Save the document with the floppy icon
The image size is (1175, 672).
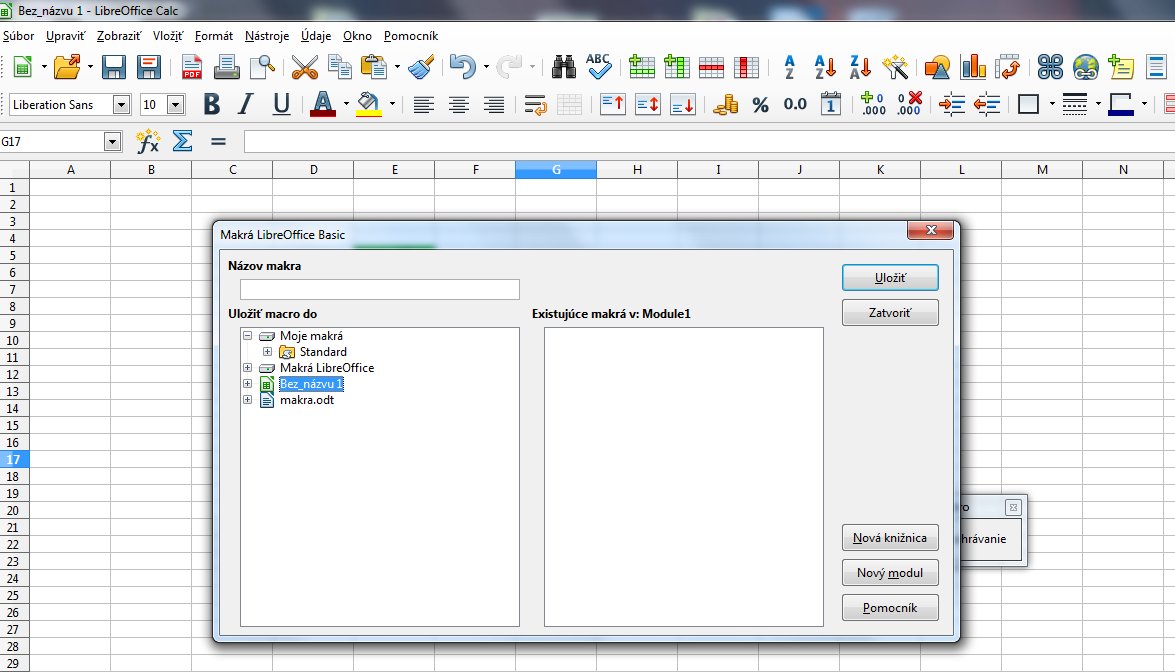point(114,67)
